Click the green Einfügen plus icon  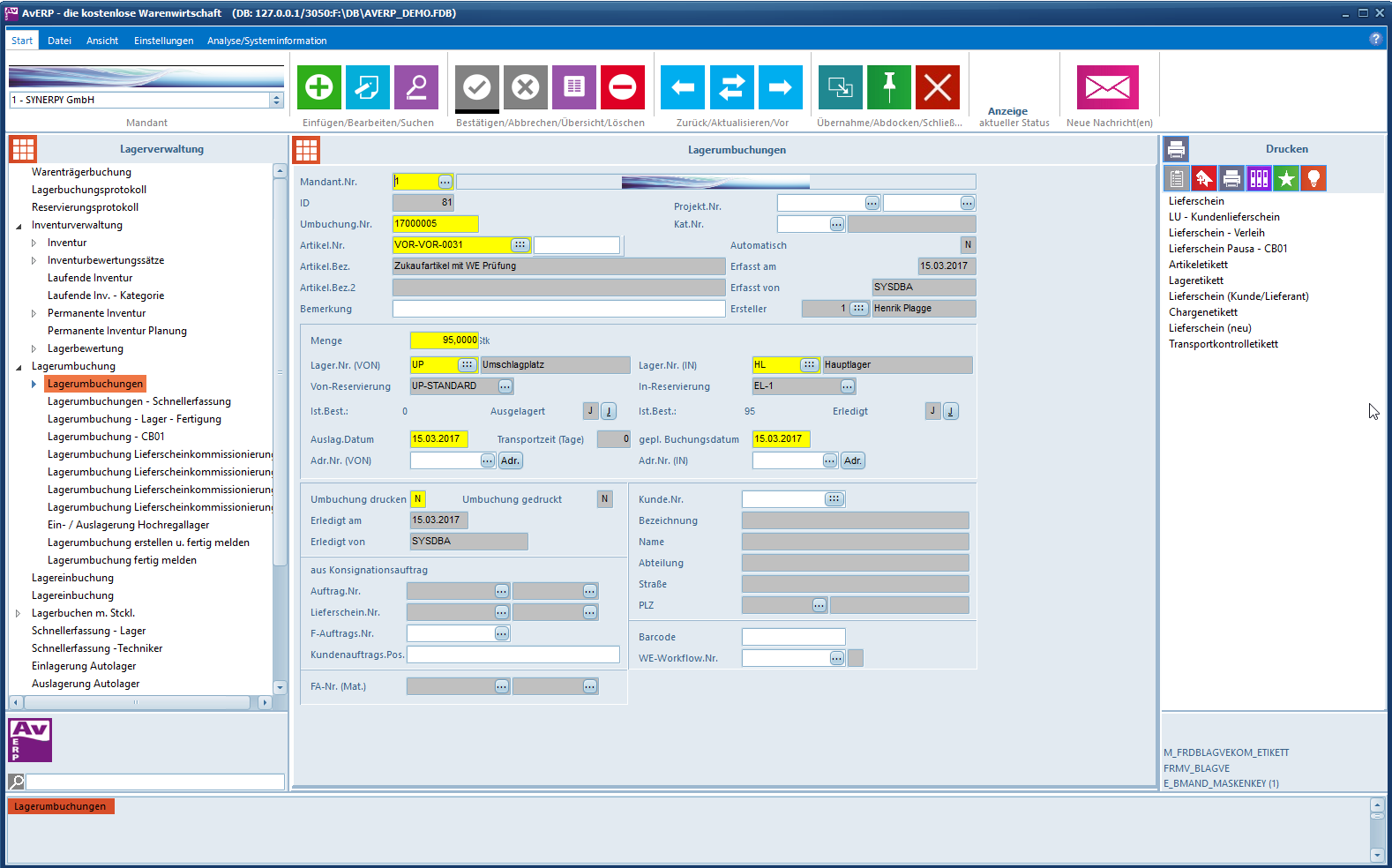[x=318, y=87]
